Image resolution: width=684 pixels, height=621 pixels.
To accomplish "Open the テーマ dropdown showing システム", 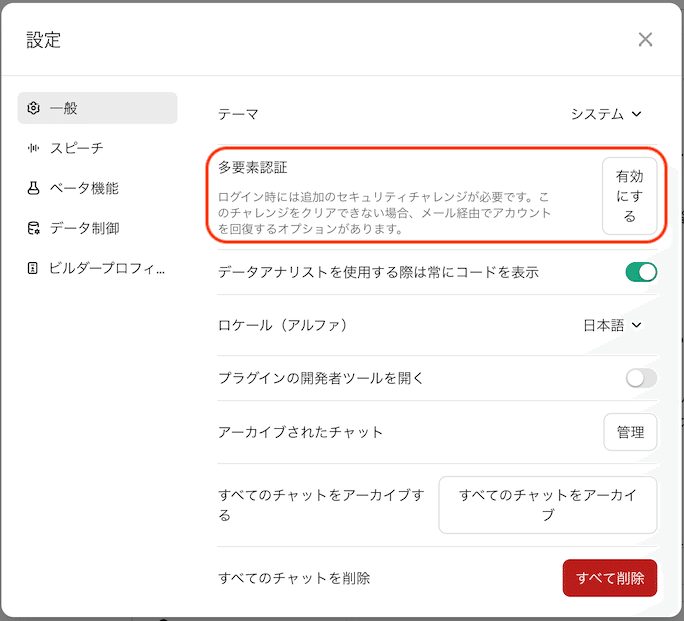I will (605, 114).
